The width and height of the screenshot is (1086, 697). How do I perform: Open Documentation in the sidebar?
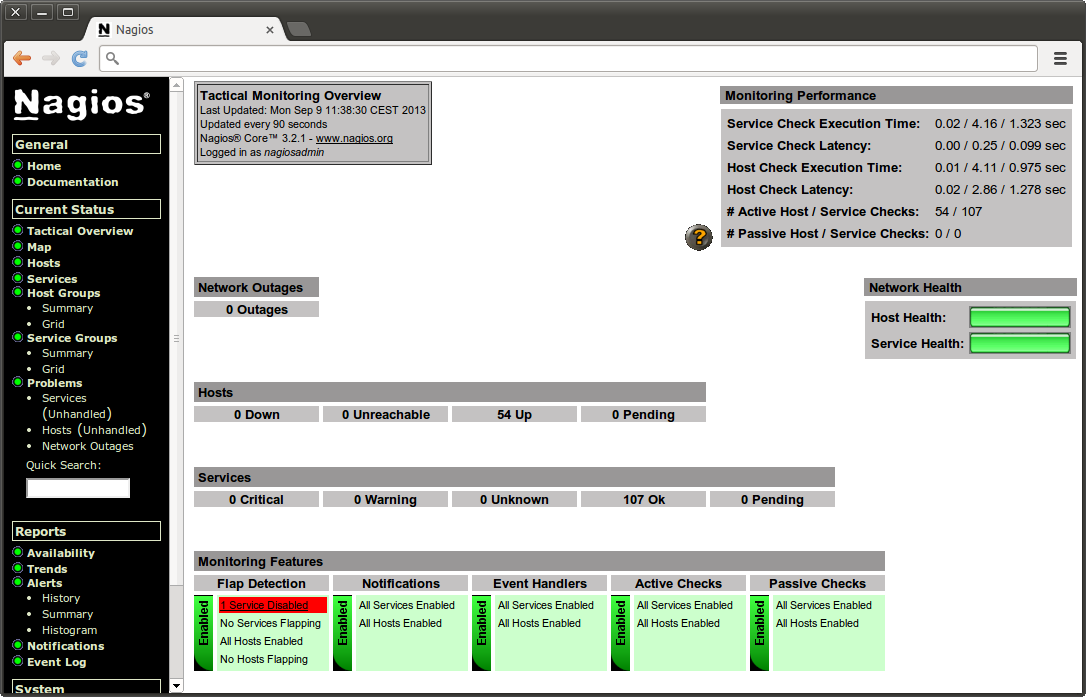tap(73, 182)
